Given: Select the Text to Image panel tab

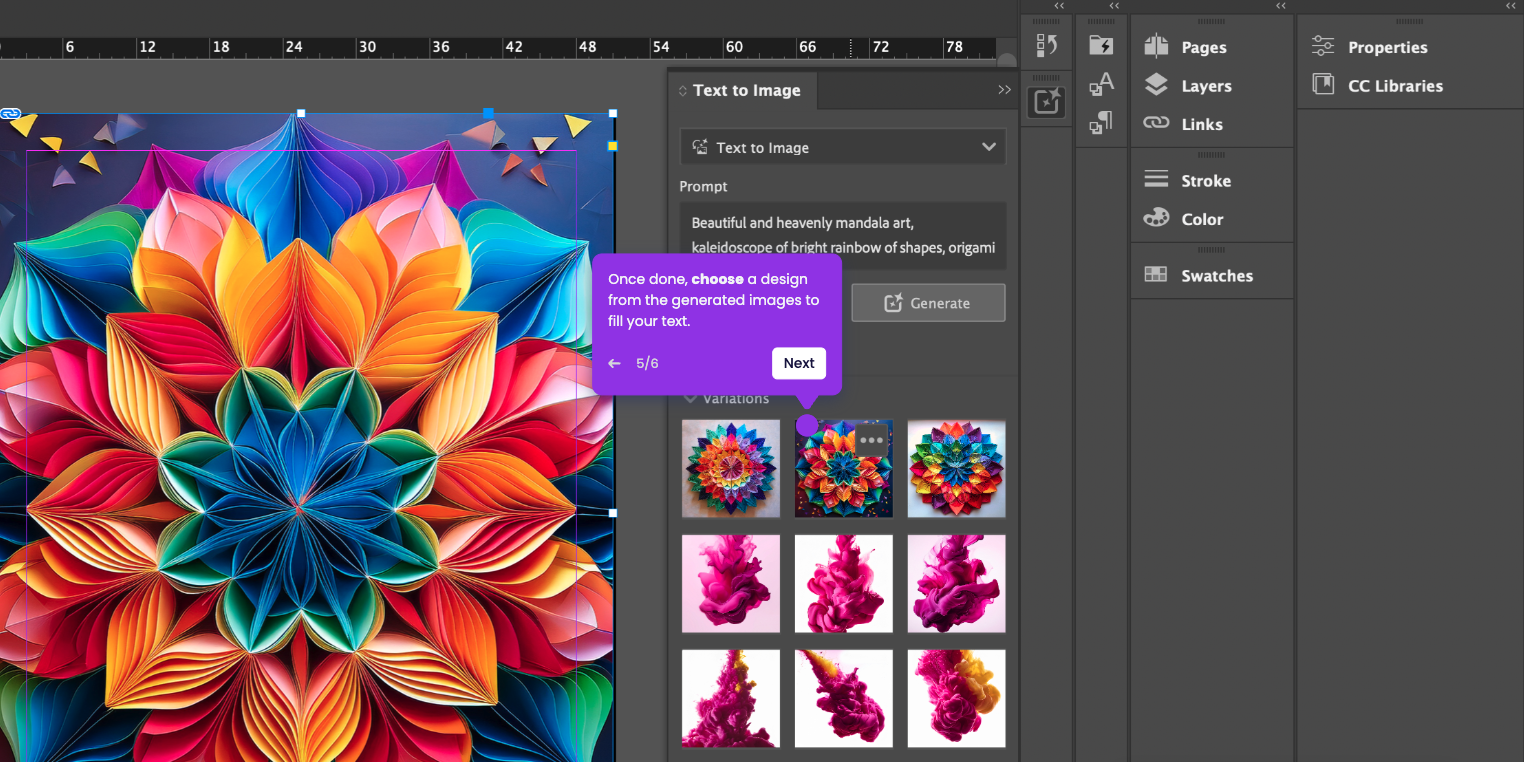Looking at the screenshot, I should pyautogui.click(x=745, y=90).
